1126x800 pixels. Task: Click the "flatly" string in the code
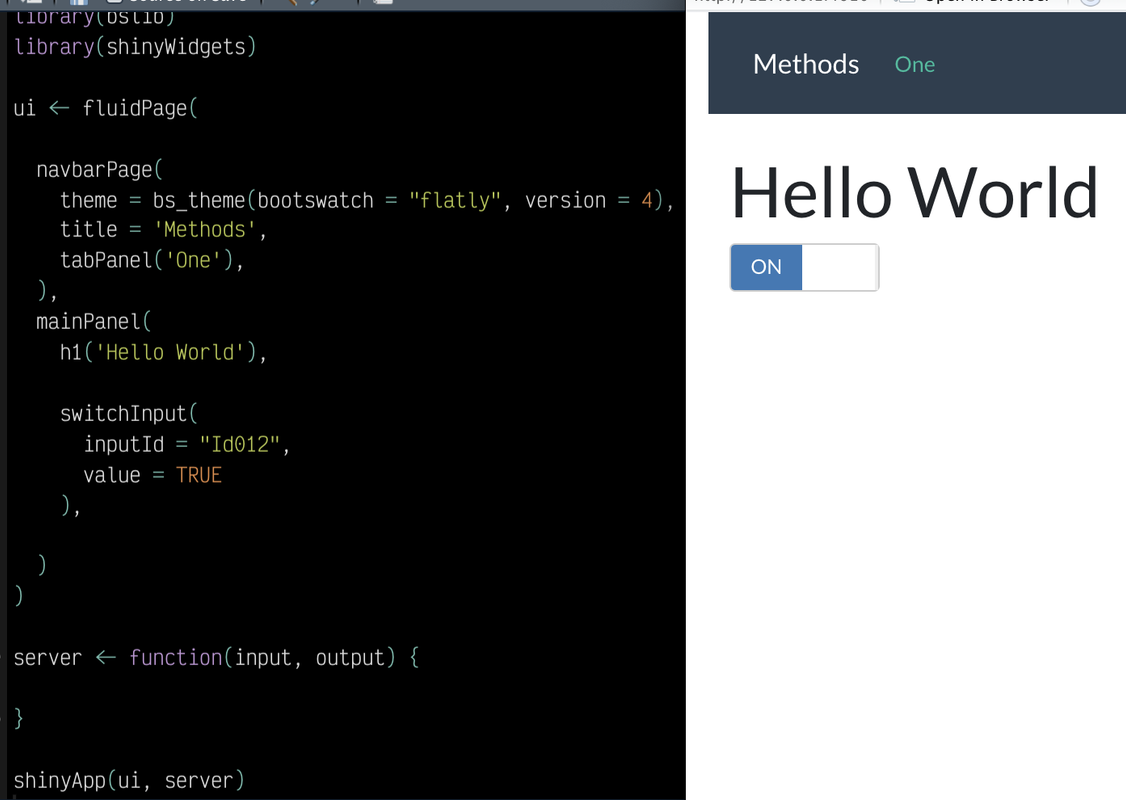(455, 200)
